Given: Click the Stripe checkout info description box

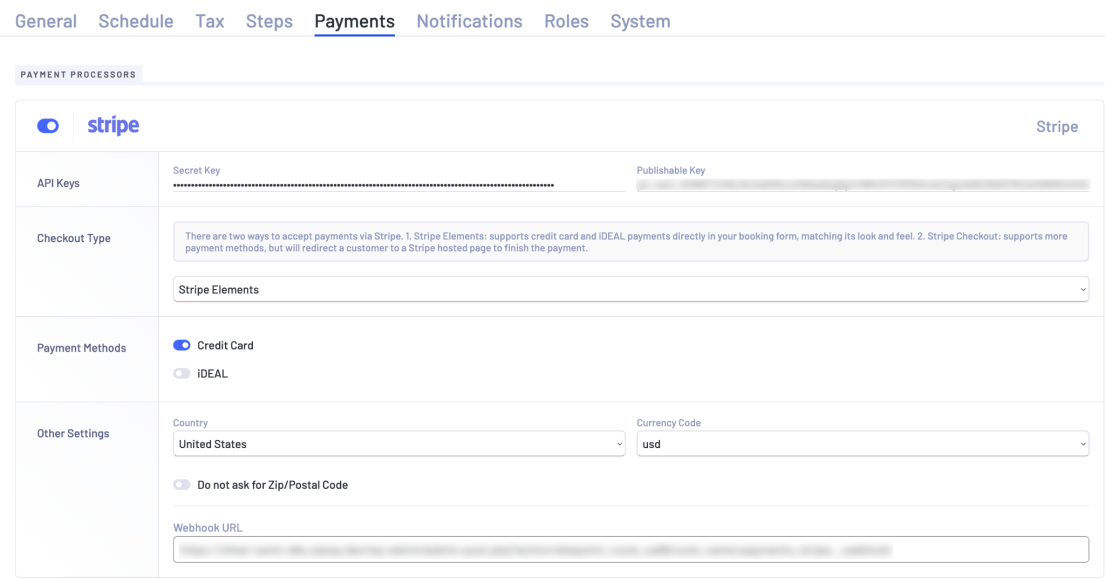Looking at the screenshot, I should (x=631, y=242).
